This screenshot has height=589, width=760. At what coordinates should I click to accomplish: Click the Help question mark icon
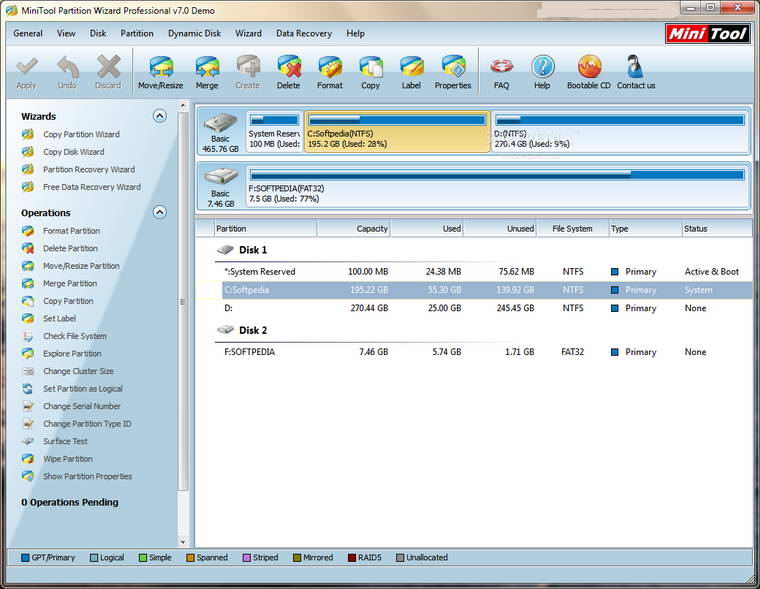point(542,73)
